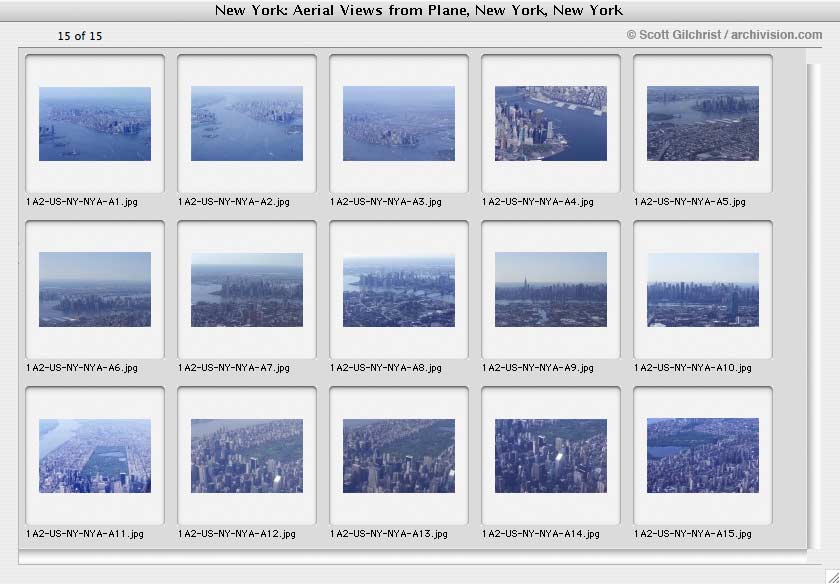Open thumbnail image 1A2-US-NY-NYA-A14.jpg

pos(551,456)
